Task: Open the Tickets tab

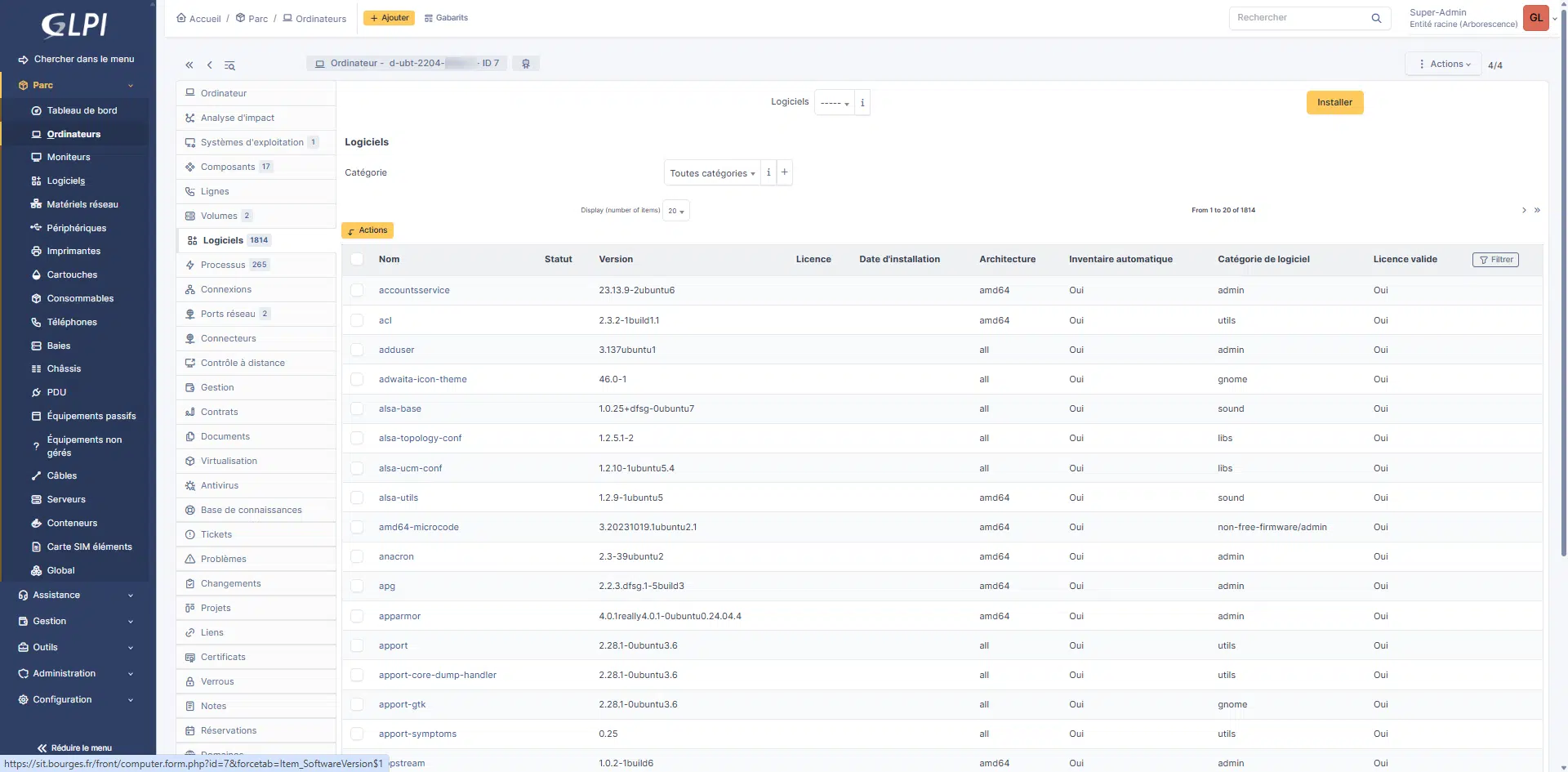Action: point(256,534)
